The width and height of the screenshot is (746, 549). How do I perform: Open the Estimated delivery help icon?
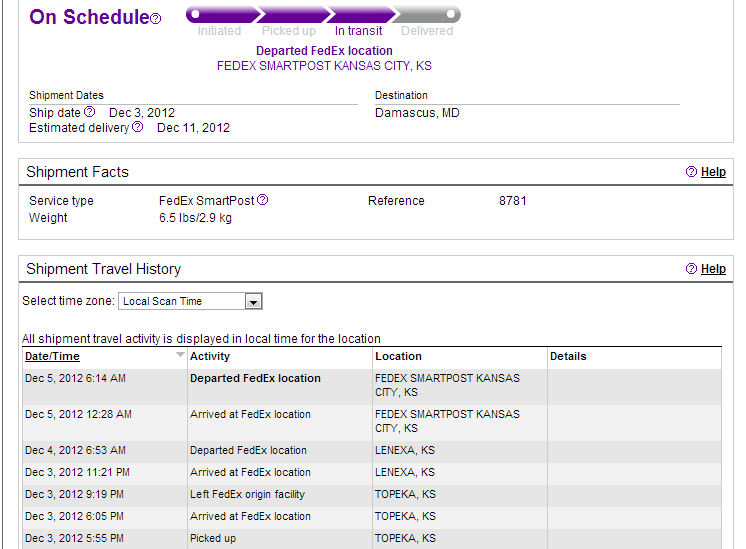138,127
